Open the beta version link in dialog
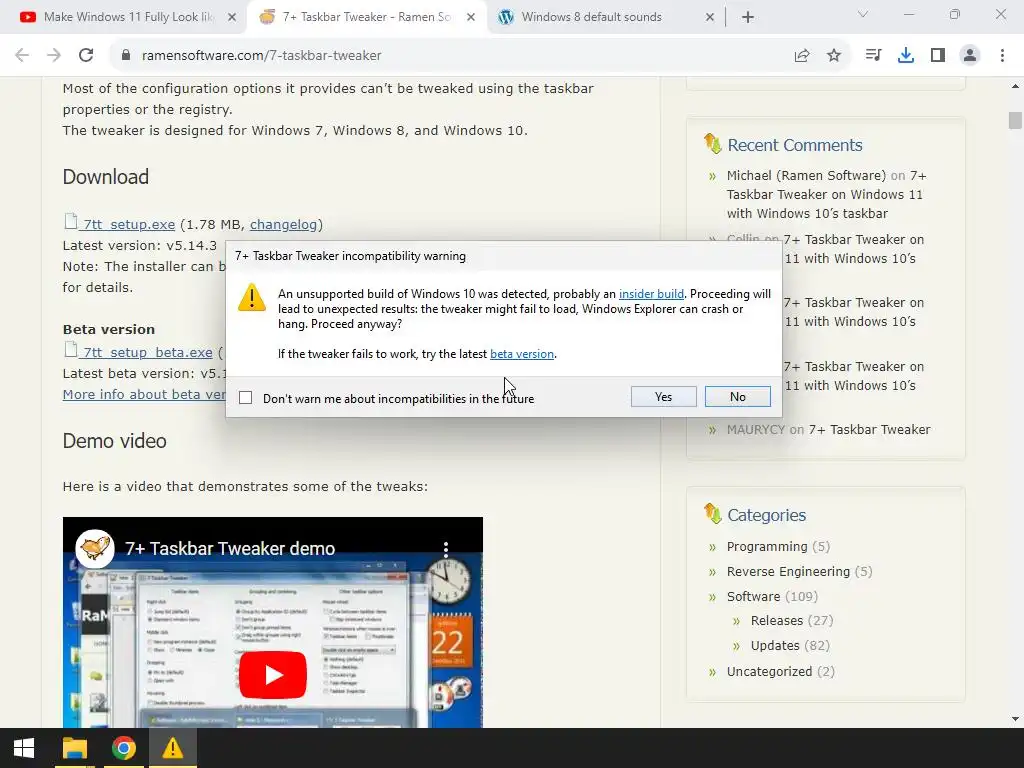 point(522,354)
